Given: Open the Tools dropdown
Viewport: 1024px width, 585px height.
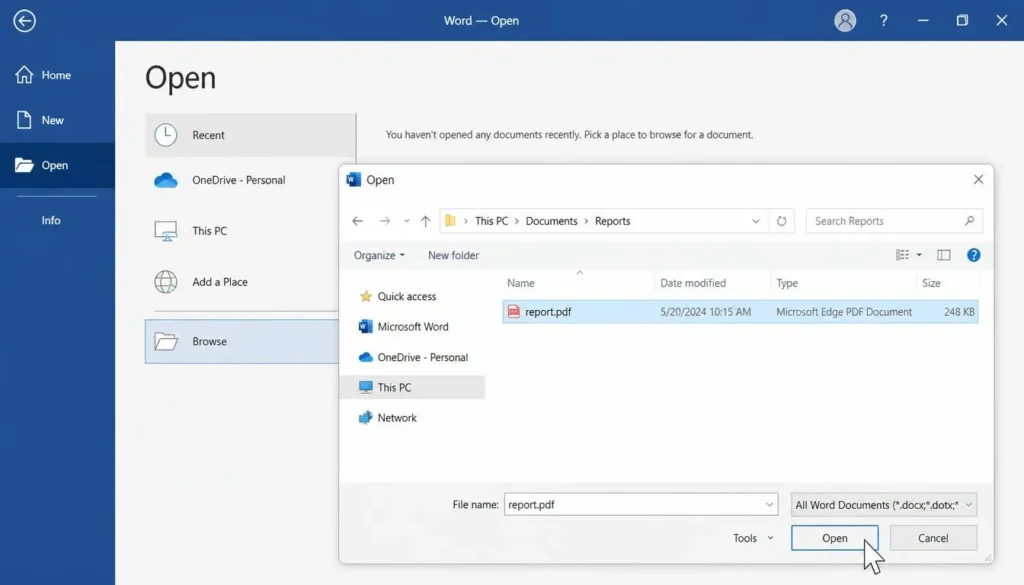Looking at the screenshot, I should pos(753,538).
